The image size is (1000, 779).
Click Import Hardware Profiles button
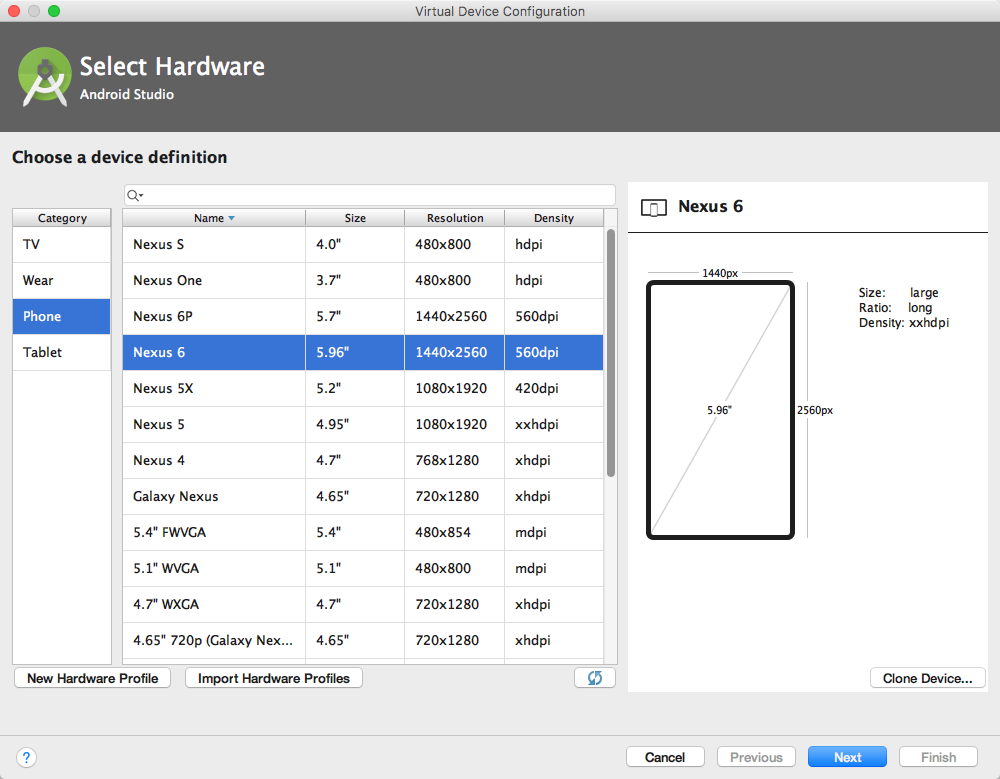pyautogui.click(x=274, y=678)
